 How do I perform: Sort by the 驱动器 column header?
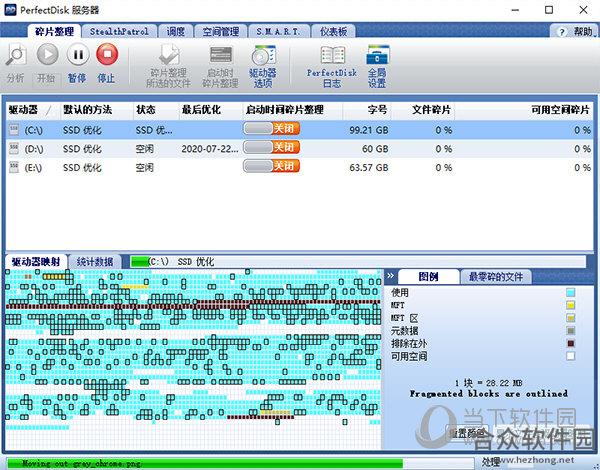tap(33, 110)
